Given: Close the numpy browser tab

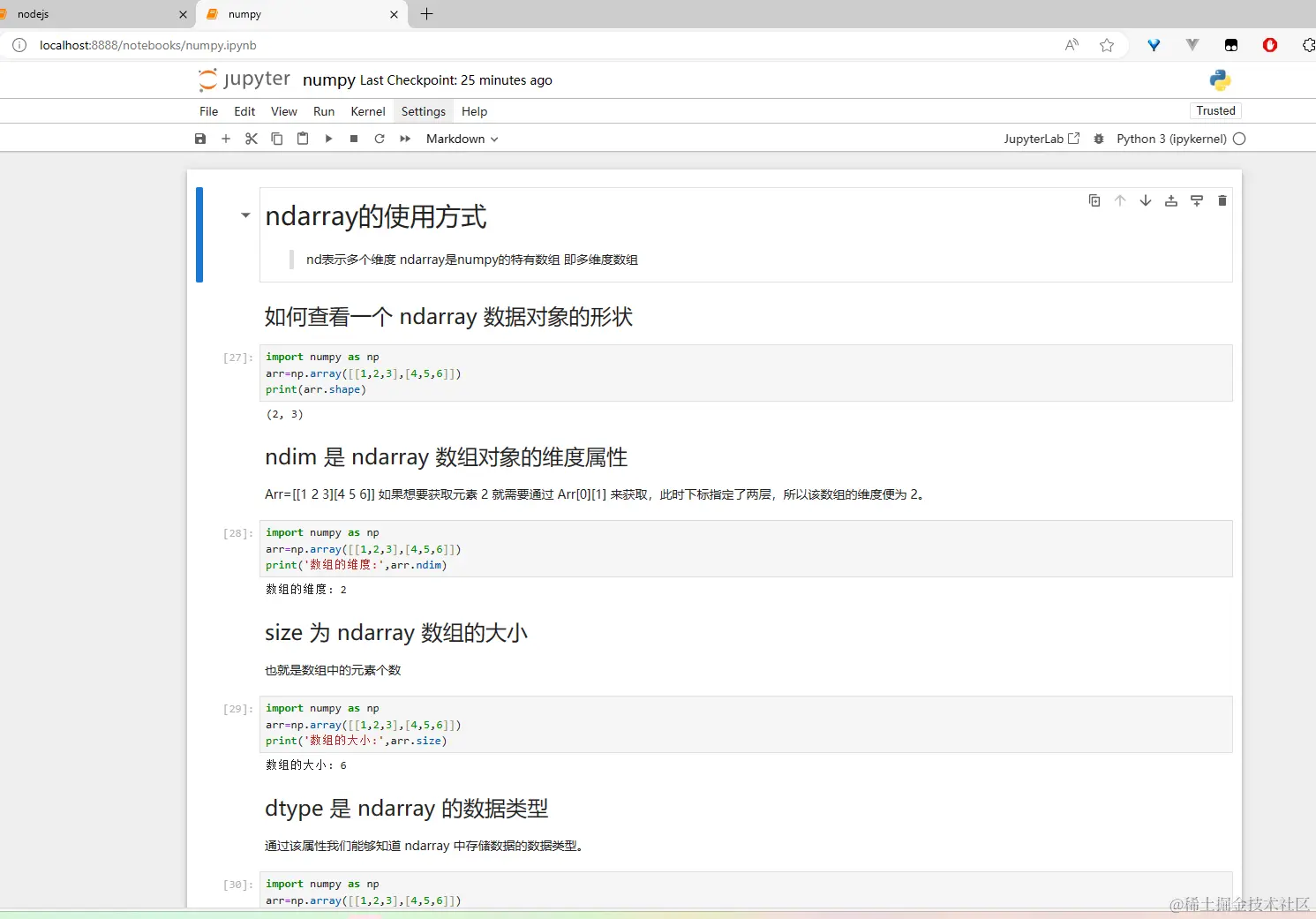Looking at the screenshot, I should tap(394, 14).
